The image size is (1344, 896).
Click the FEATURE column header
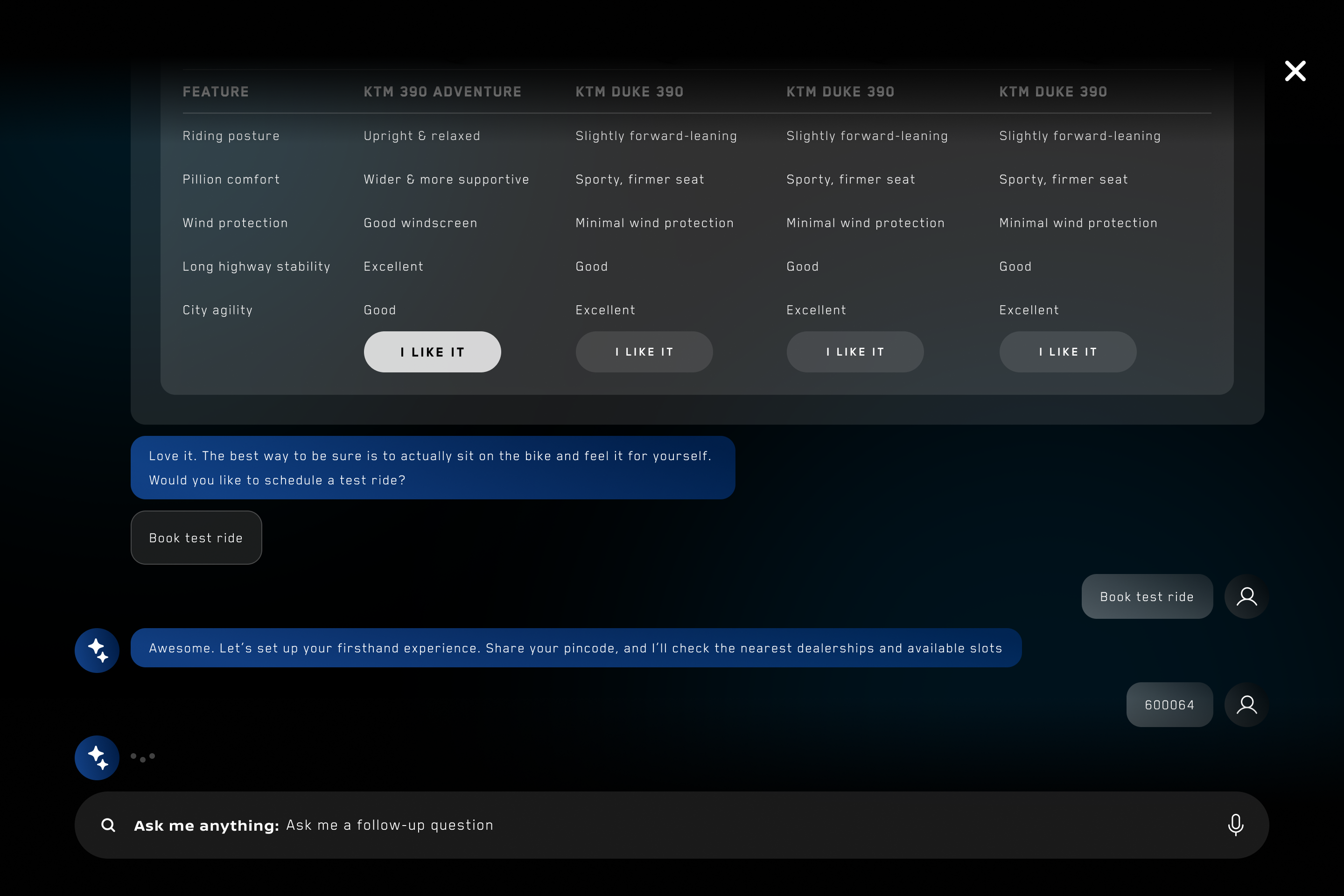(216, 91)
